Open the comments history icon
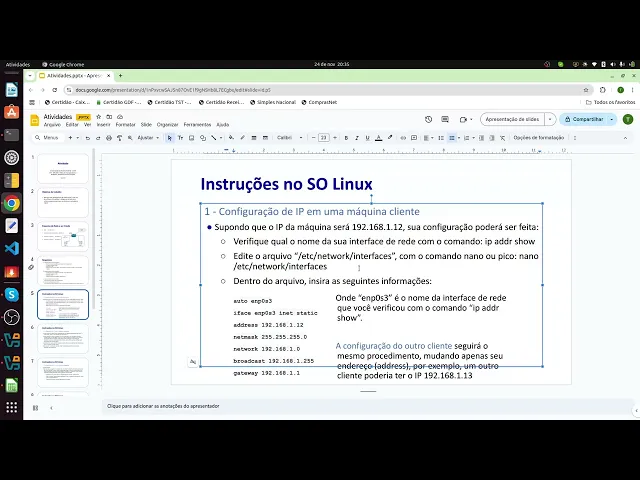 (445, 119)
